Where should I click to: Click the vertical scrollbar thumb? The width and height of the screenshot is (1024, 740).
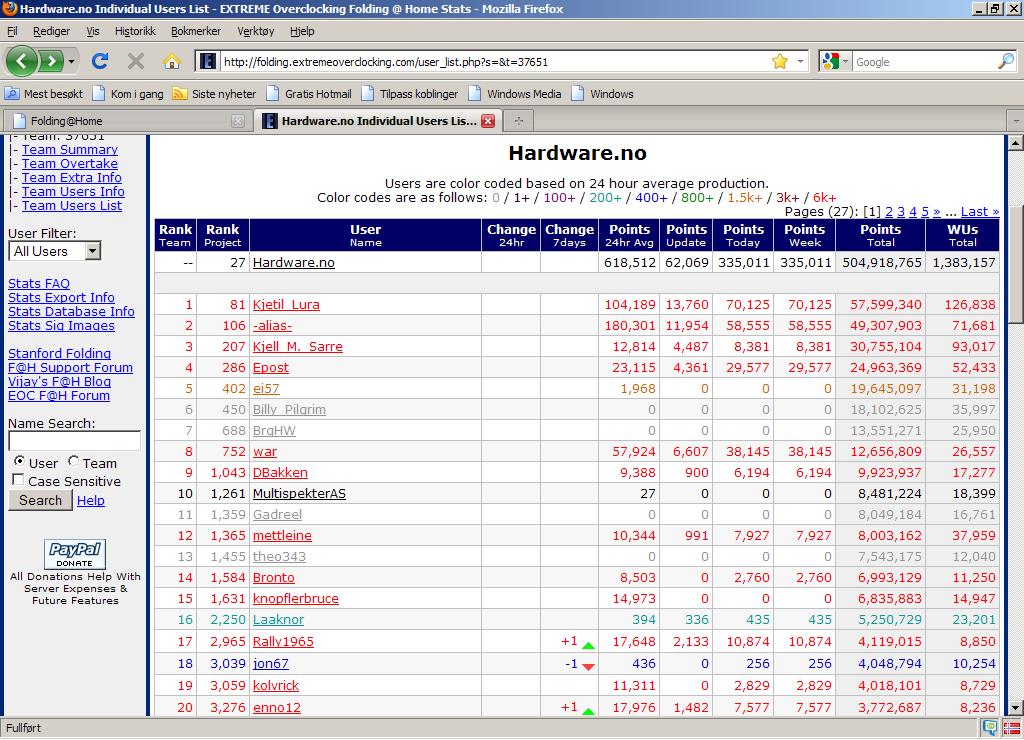click(1016, 264)
